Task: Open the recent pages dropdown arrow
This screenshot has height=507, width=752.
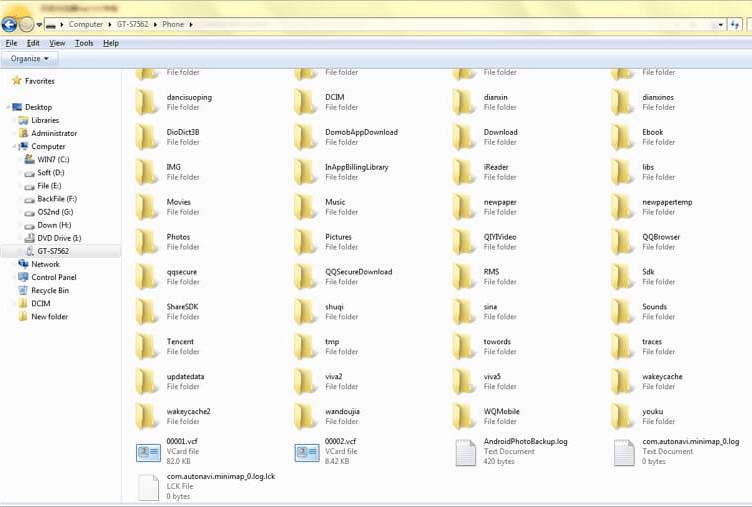Action: click(x=40, y=25)
